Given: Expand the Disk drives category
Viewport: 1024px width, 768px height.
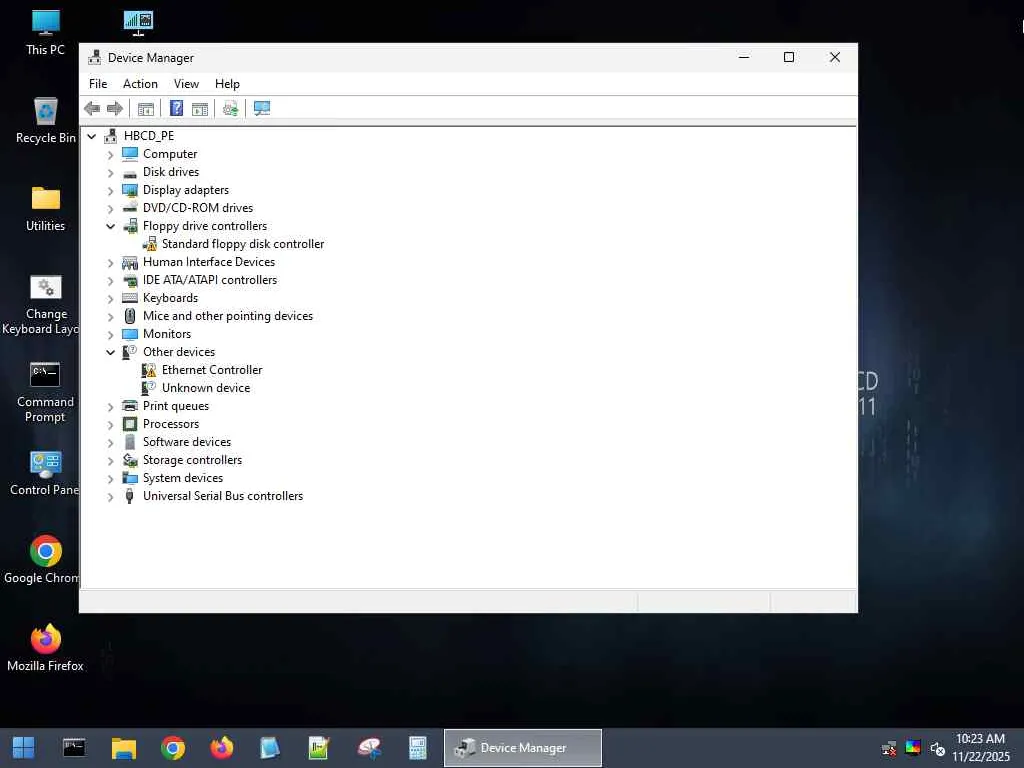Looking at the screenshot, I should (x=110, y=173).
